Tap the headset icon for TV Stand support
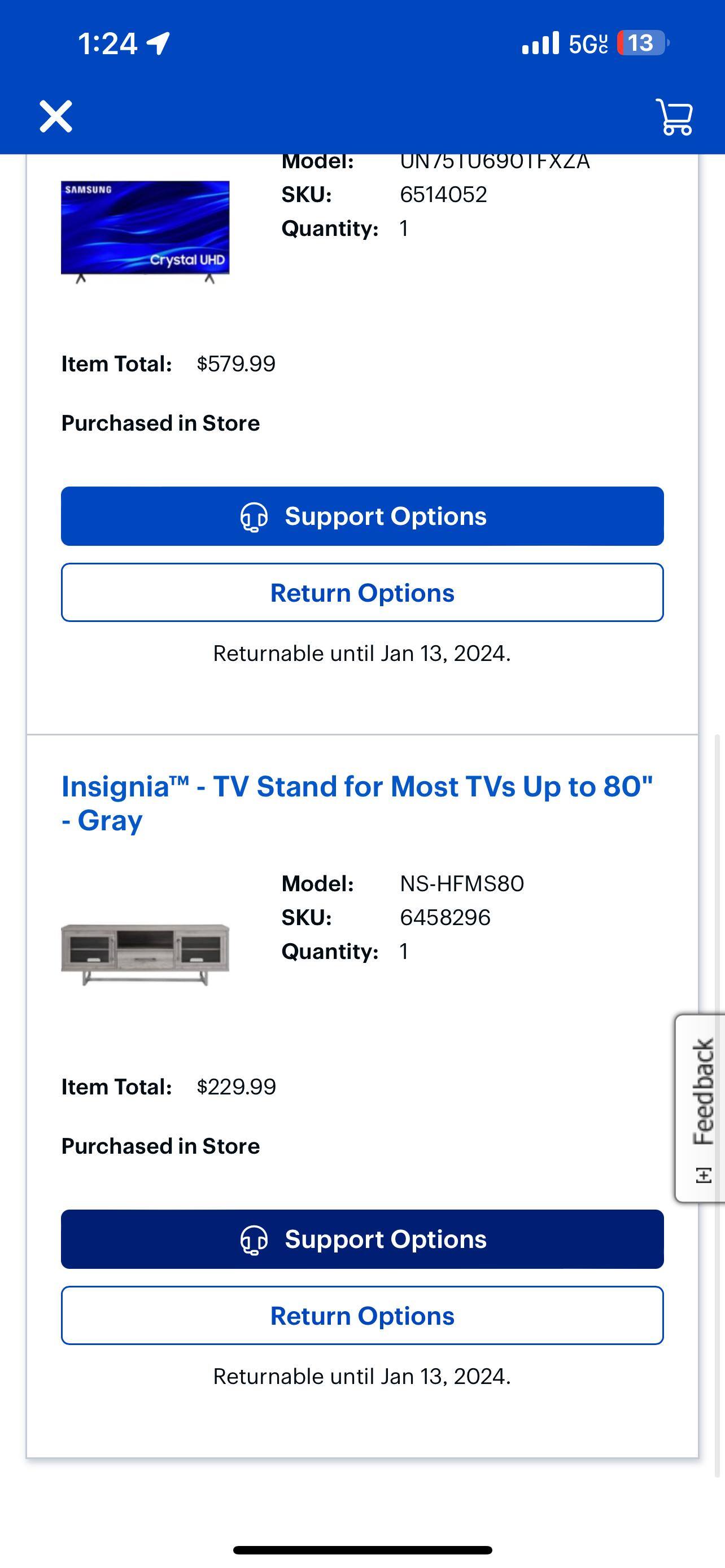The width and height of the screenshot is (725, 1568). [254, 1240]
